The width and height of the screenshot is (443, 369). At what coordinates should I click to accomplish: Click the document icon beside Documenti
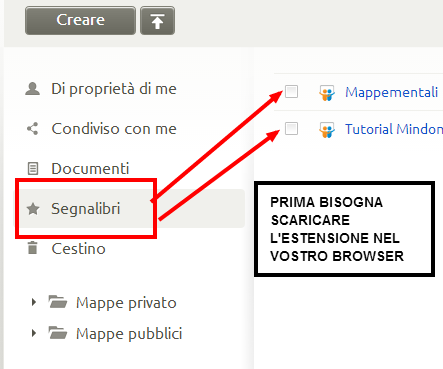tap(33, 169)
